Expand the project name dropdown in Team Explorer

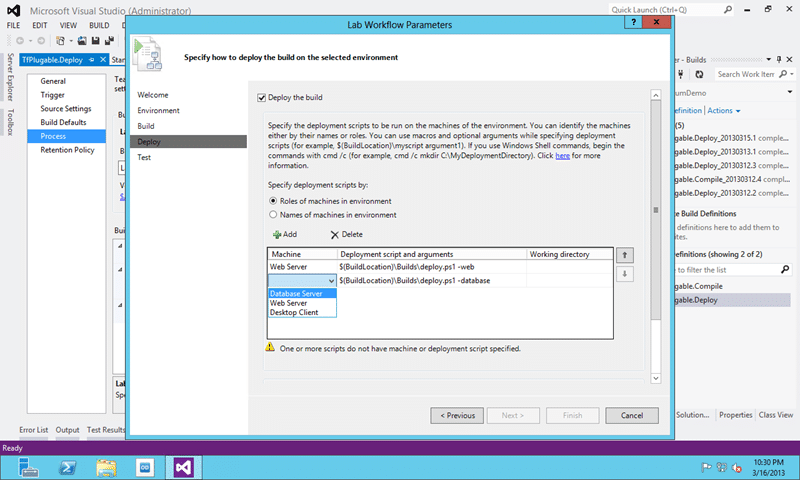coord(790,92)
